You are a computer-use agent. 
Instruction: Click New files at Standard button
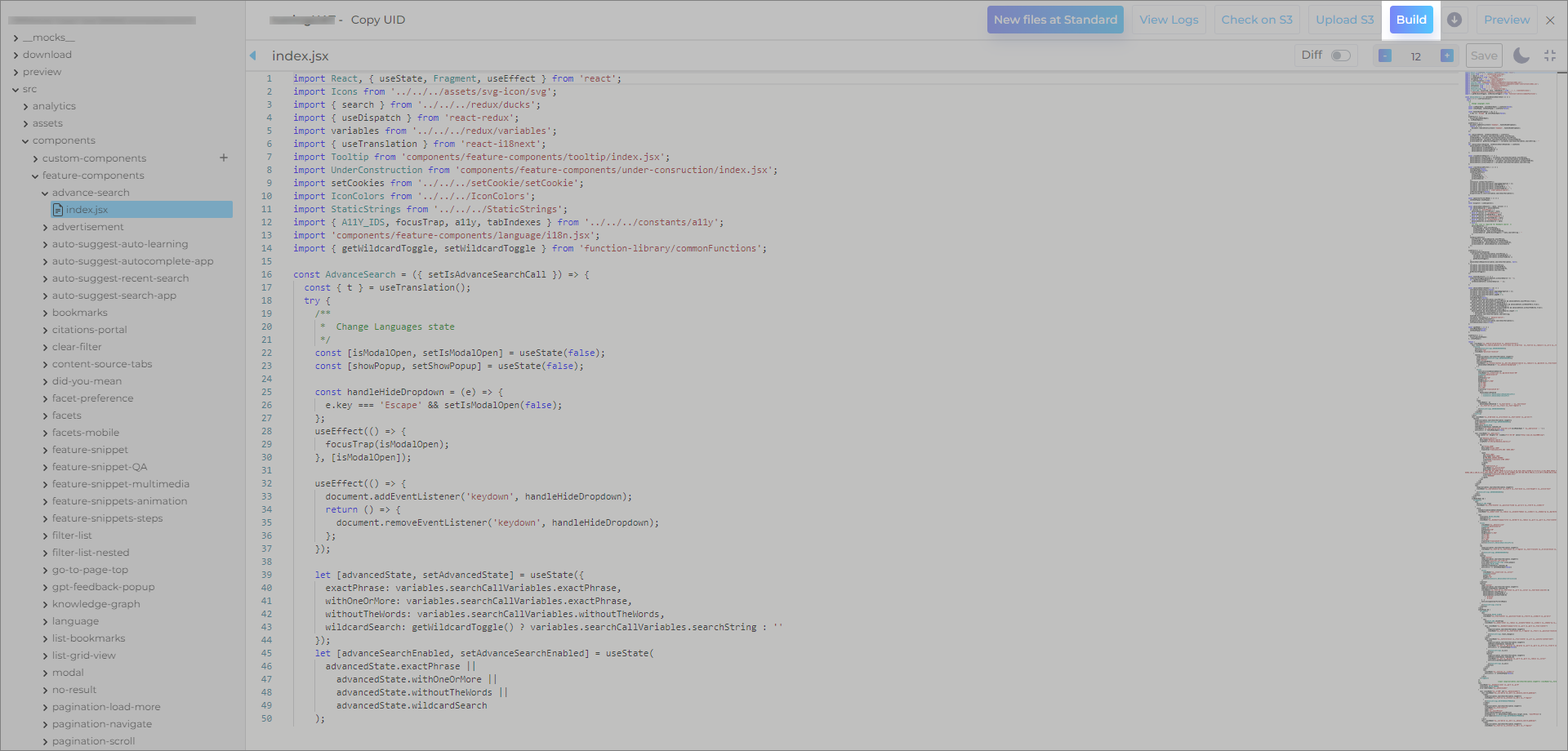coord(1055,20)
